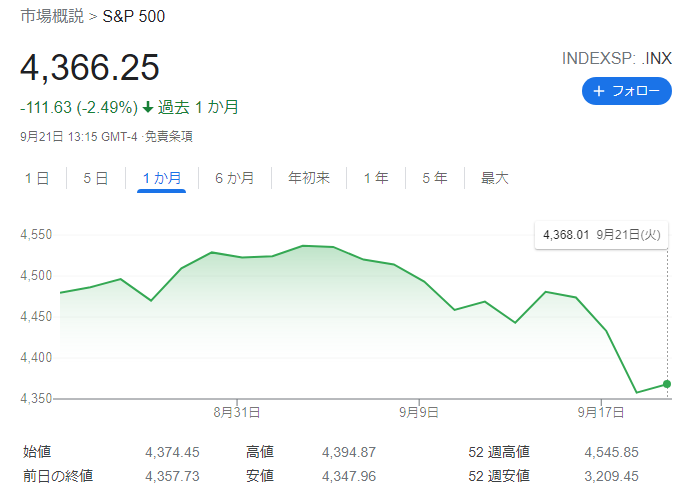Click the 4,366.25 current price value
This screenshot has height=498, width=684.
(90, 68)
